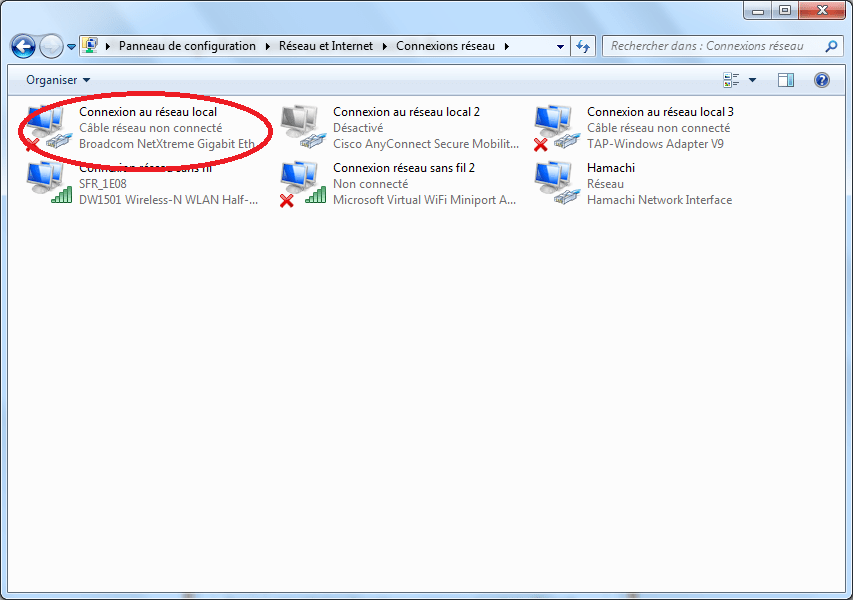Maximize the Connexions réseau window

pyautogui.click(x=784, y=10)
